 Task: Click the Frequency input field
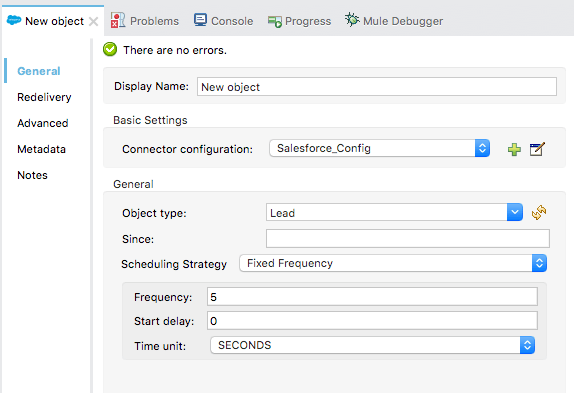pyautogui.click(x=372, y=296)
